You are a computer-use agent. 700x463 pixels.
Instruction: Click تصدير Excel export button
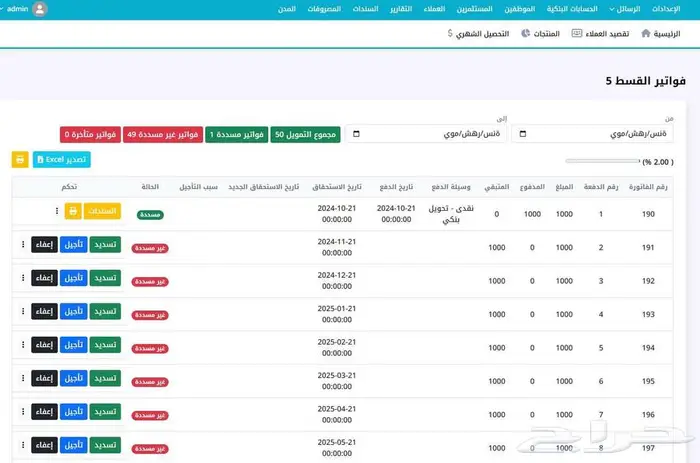pyautogui.click(x=62, y=159)
